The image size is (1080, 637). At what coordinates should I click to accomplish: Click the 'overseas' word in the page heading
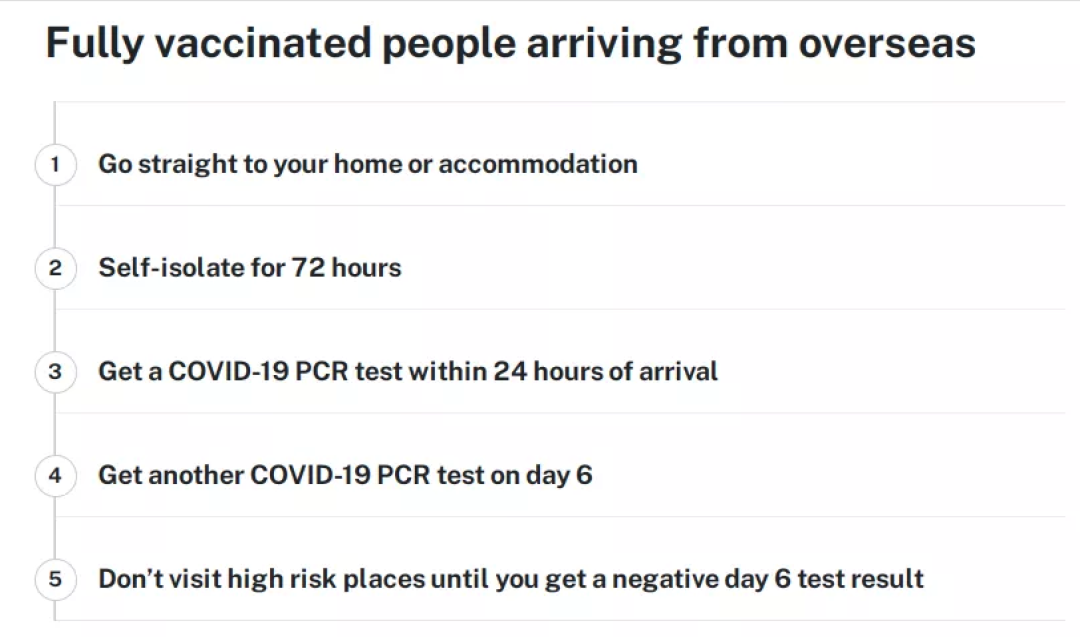pos(887,43)
